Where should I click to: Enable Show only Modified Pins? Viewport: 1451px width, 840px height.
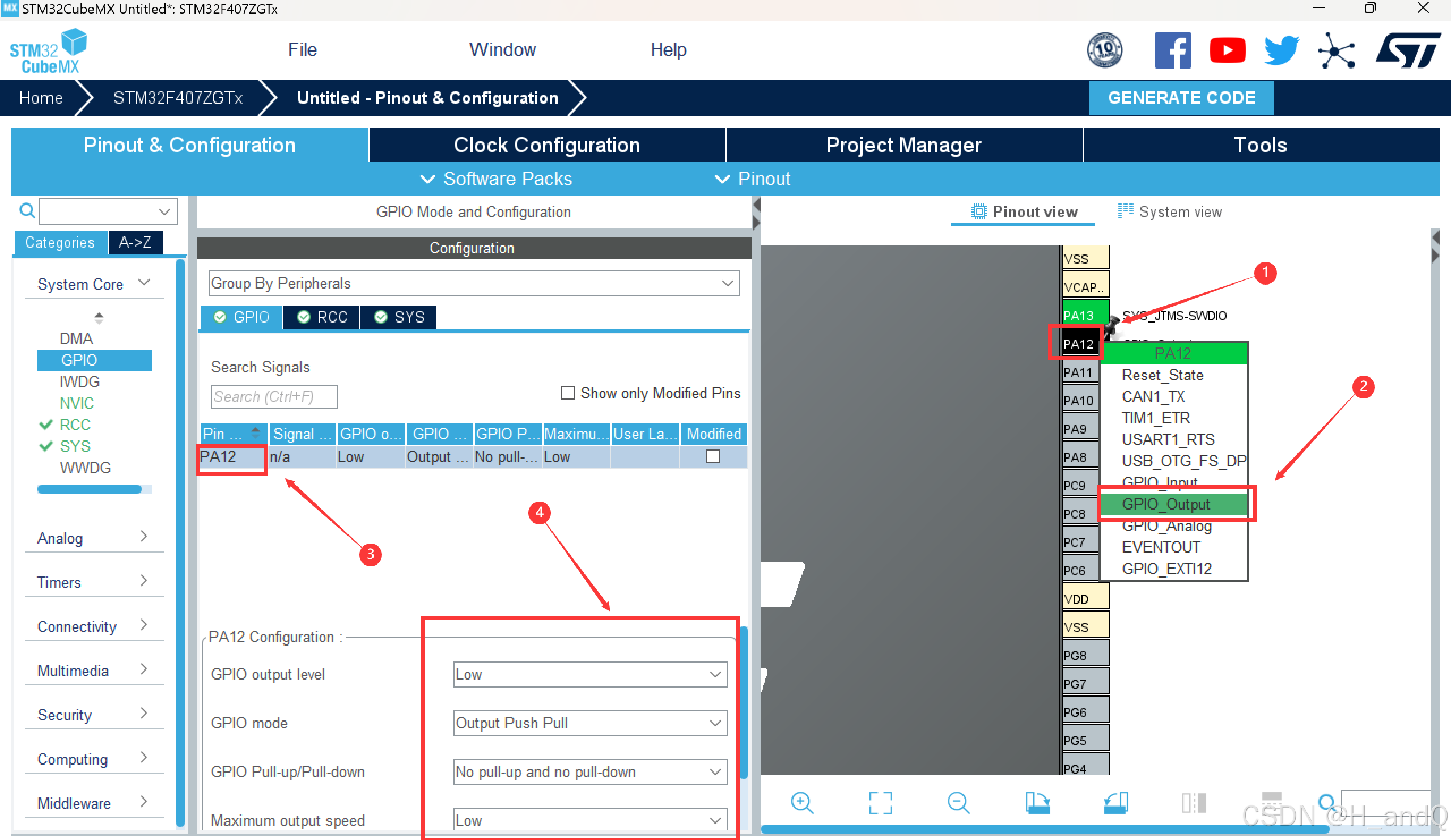(567, 393)
